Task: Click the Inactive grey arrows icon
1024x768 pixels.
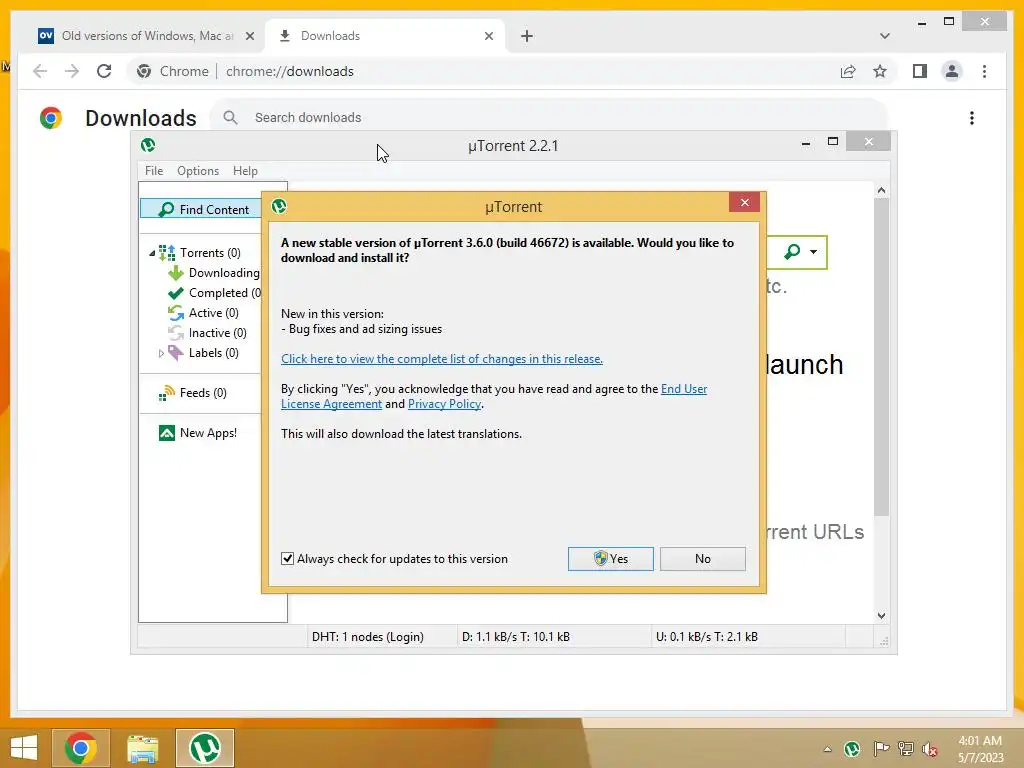Action: pyautogui.click(x=176, y=333)
